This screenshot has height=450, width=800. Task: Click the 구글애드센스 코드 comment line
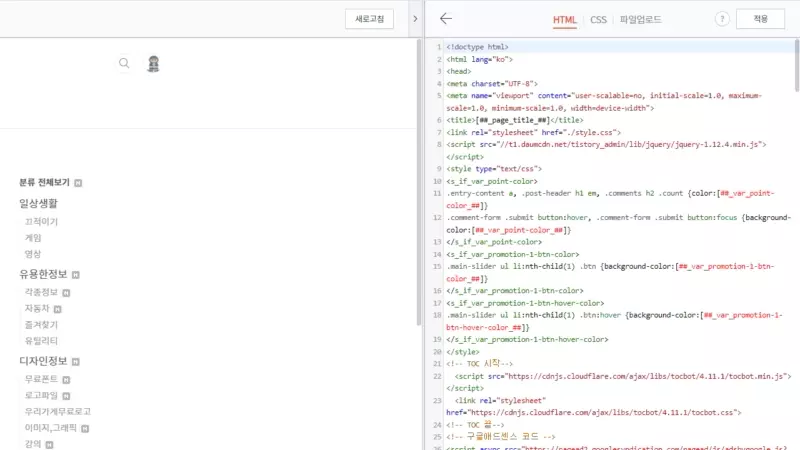[x=501, y=437]
